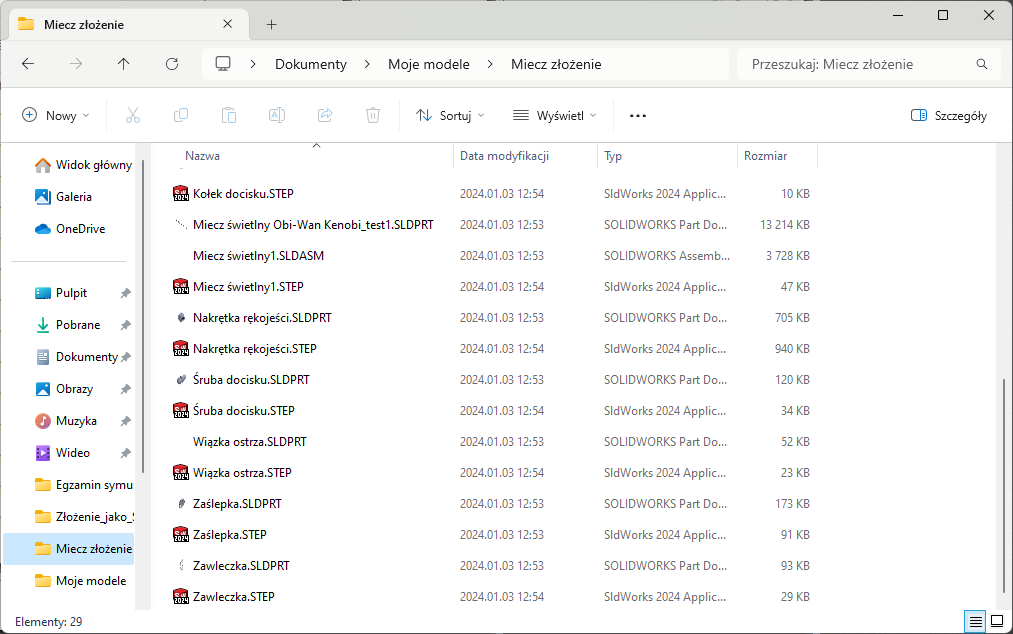Click the Share icon in toolbar
This screenshot has width=1013, height=634.
pyautogui.click(x=325, y=116)
